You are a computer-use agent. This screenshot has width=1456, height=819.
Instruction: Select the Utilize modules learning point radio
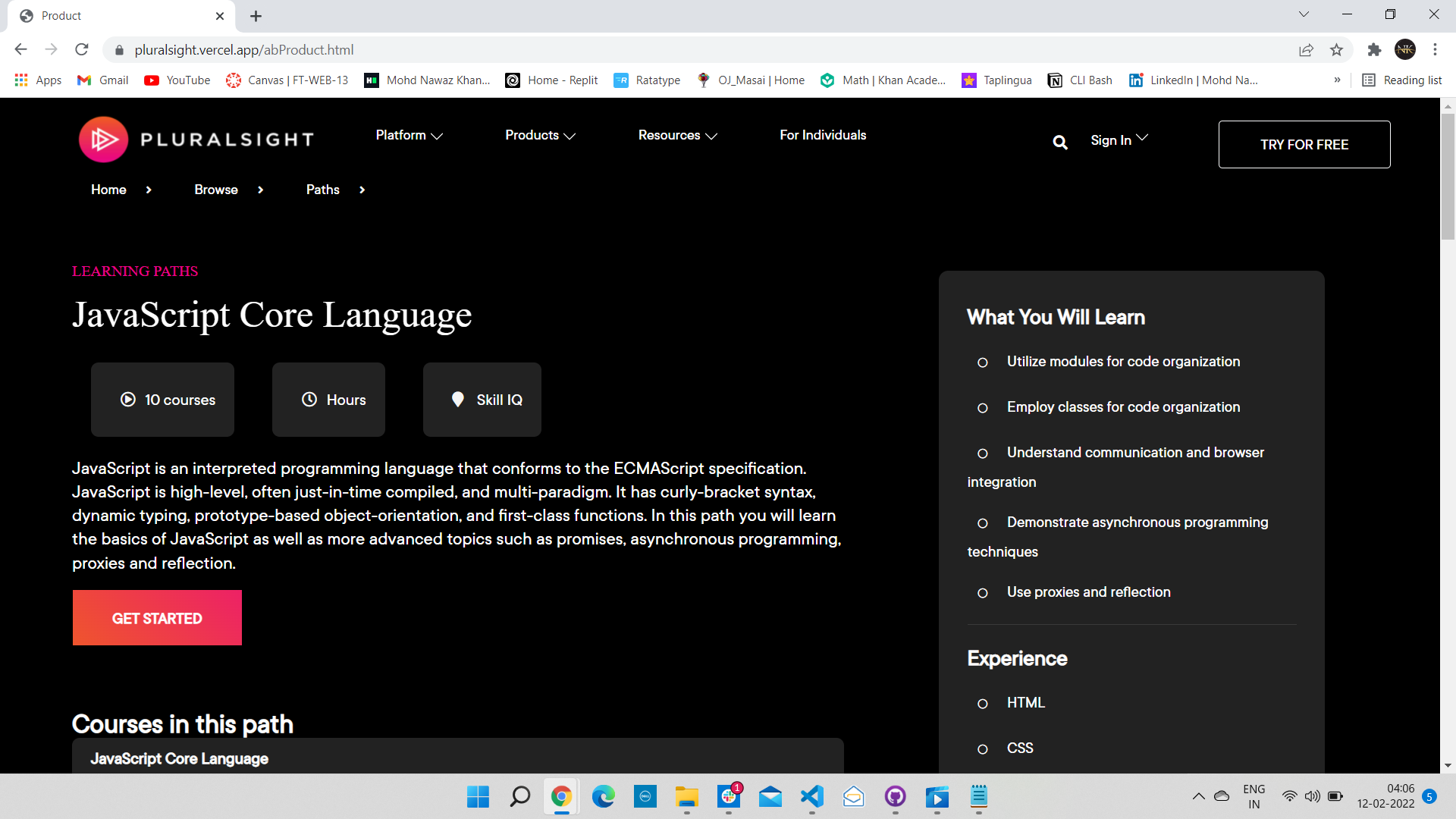pyautogui.click(x=983, y=362)
